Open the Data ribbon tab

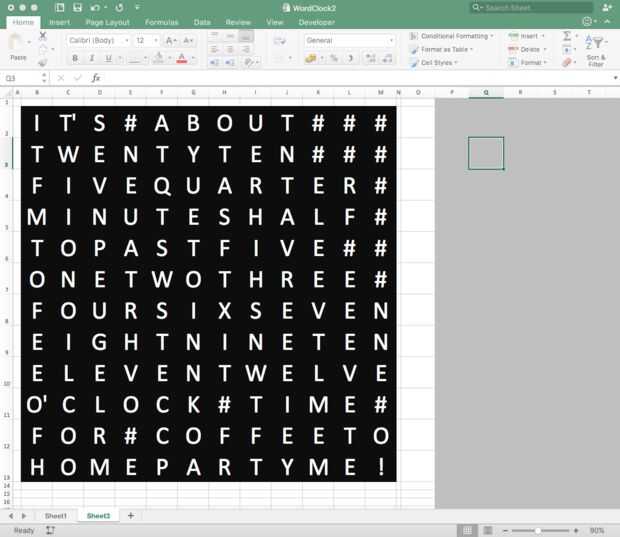(202, 22)
